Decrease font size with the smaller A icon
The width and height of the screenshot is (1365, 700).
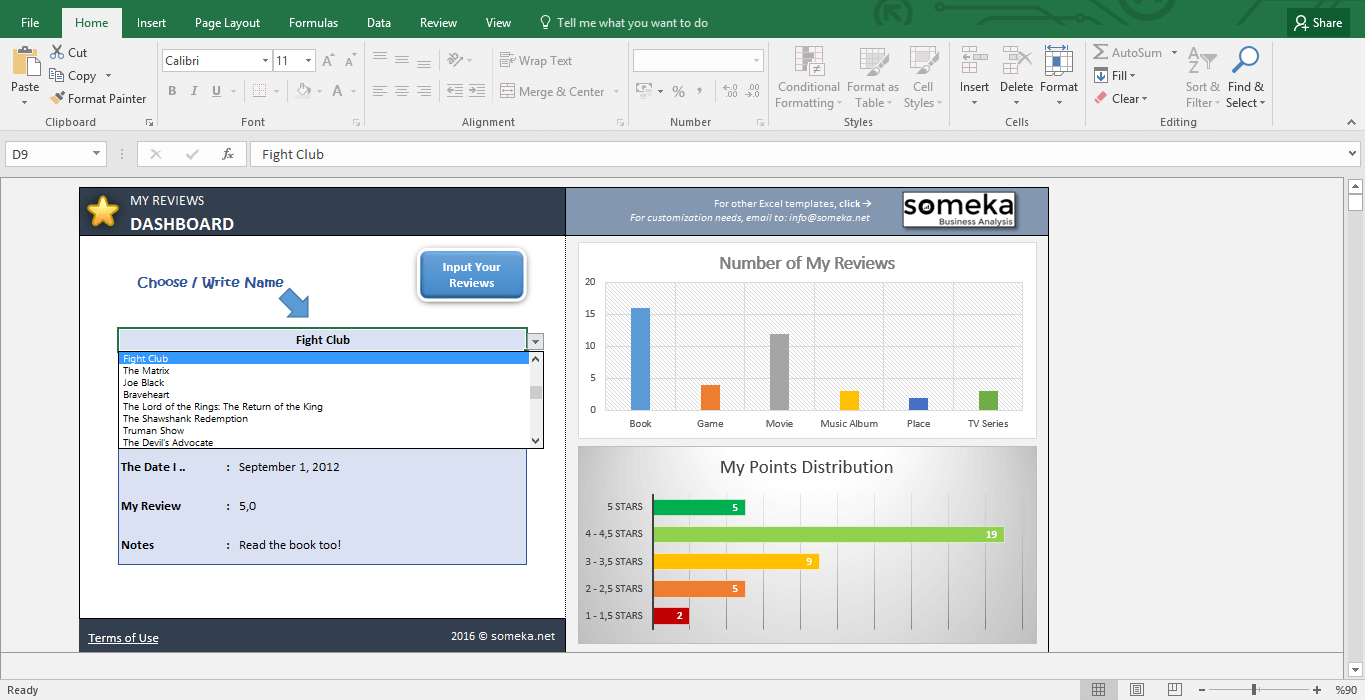pyautogui.click(x=351, y=61)
